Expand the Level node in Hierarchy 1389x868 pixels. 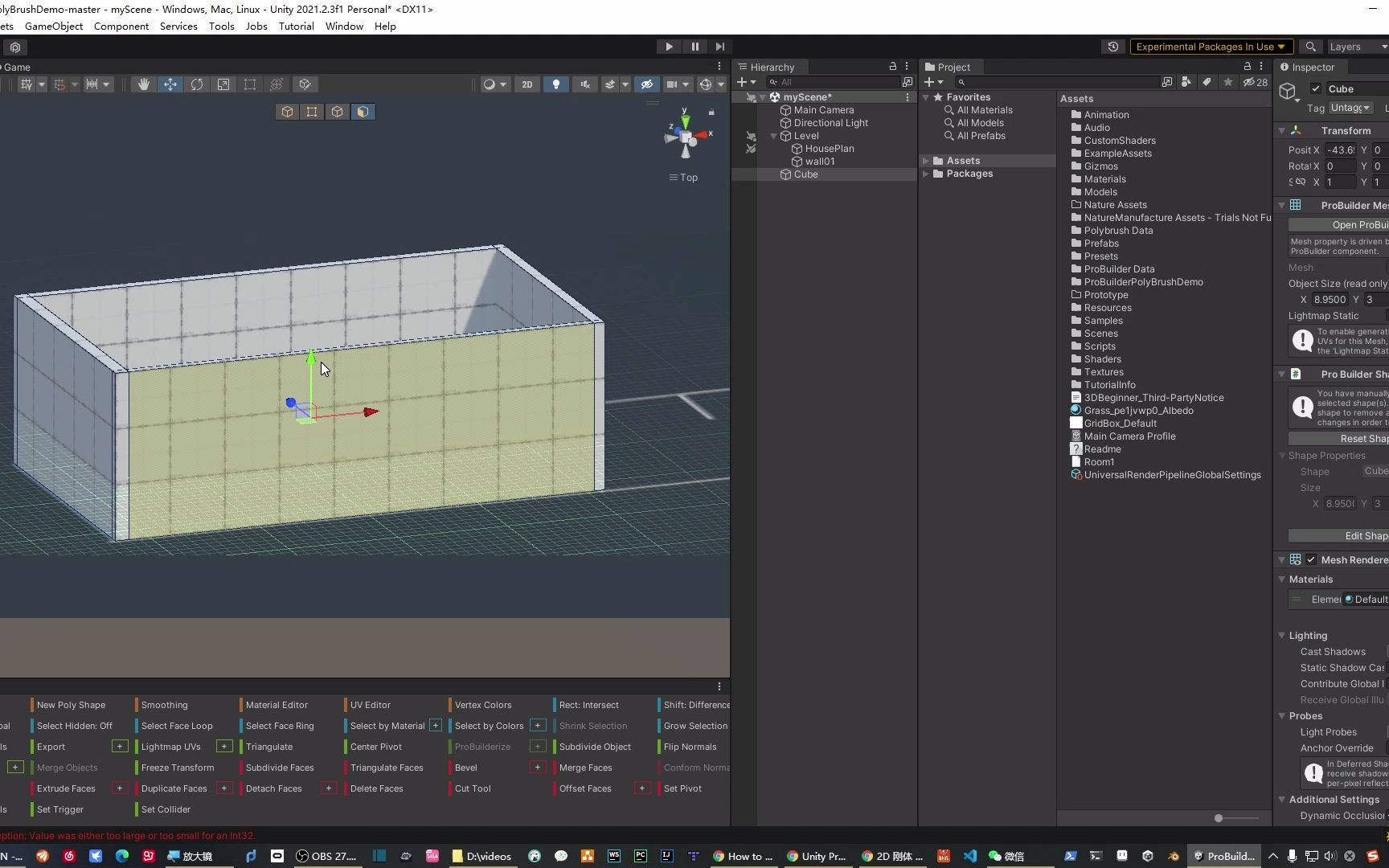[774, 136]
